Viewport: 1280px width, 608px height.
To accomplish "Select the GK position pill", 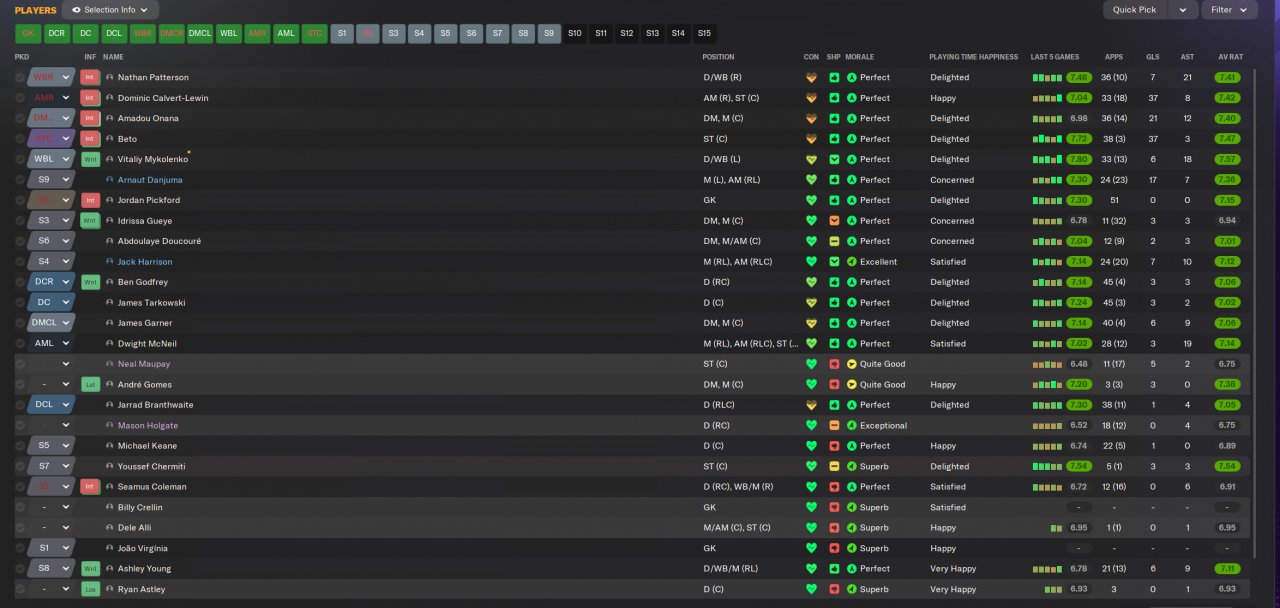I will 28,33.
